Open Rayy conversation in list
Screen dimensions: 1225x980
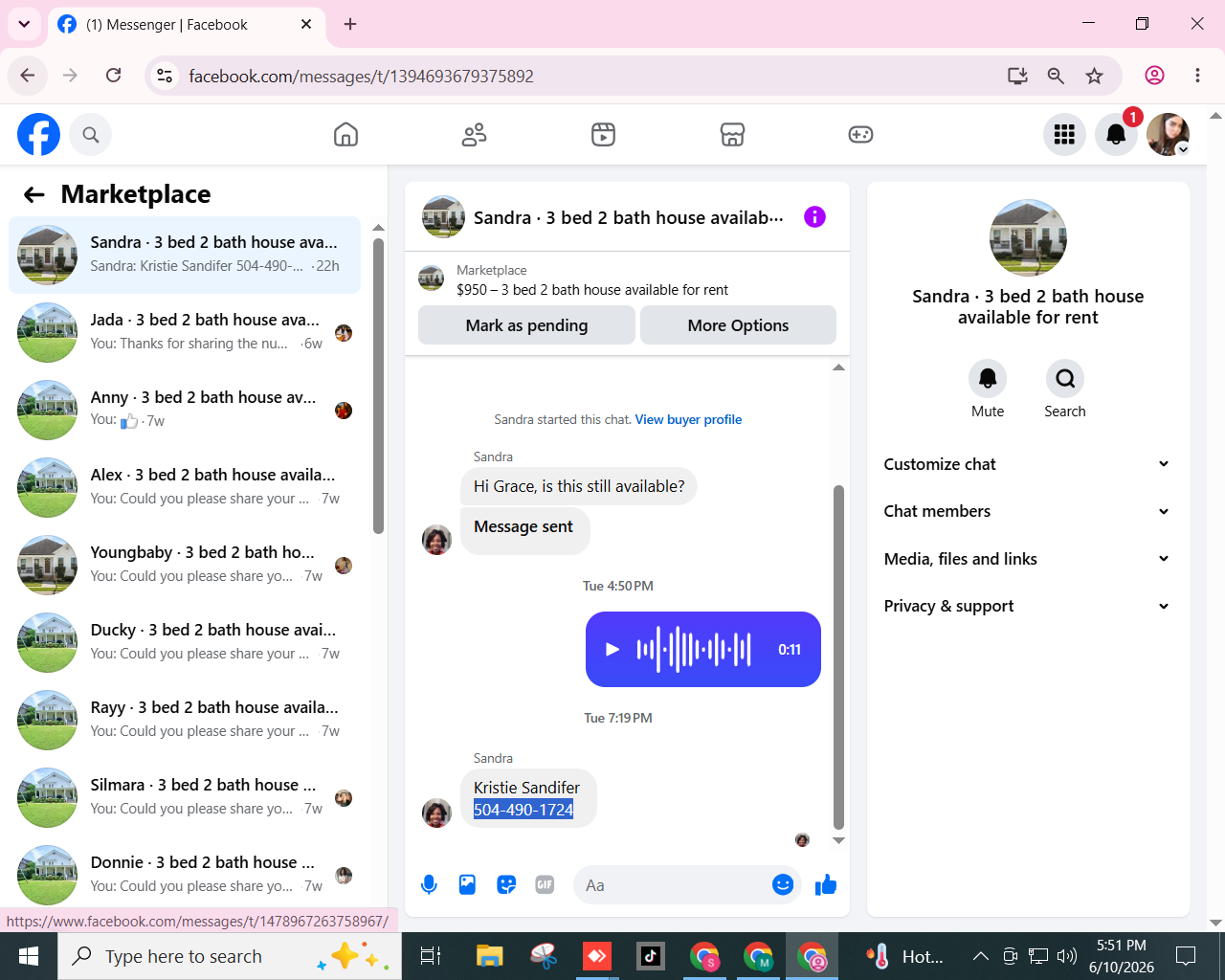pos(185,720)
